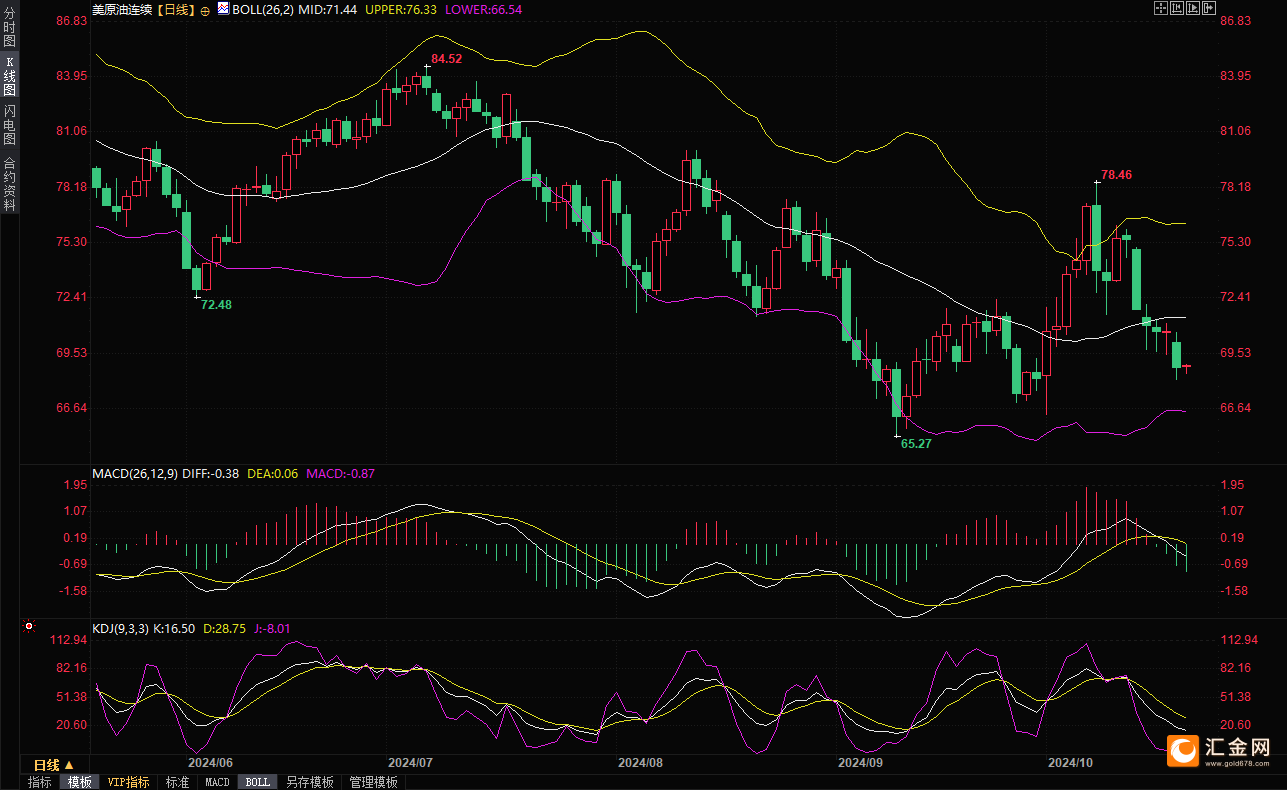Click the jump-to-start chart range icon
Viewport: 1287px width, 790px height.
1177,8
